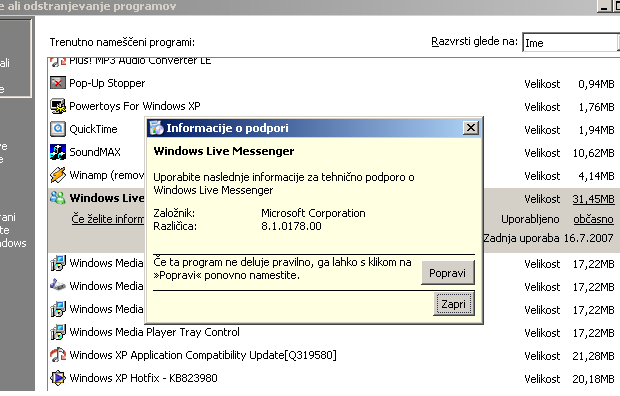The width and height of the screenshot is (620, 396).
Task: Click the Powertoys For Windows XP icon
Action: pyautogui.click(x=58, y=106)
